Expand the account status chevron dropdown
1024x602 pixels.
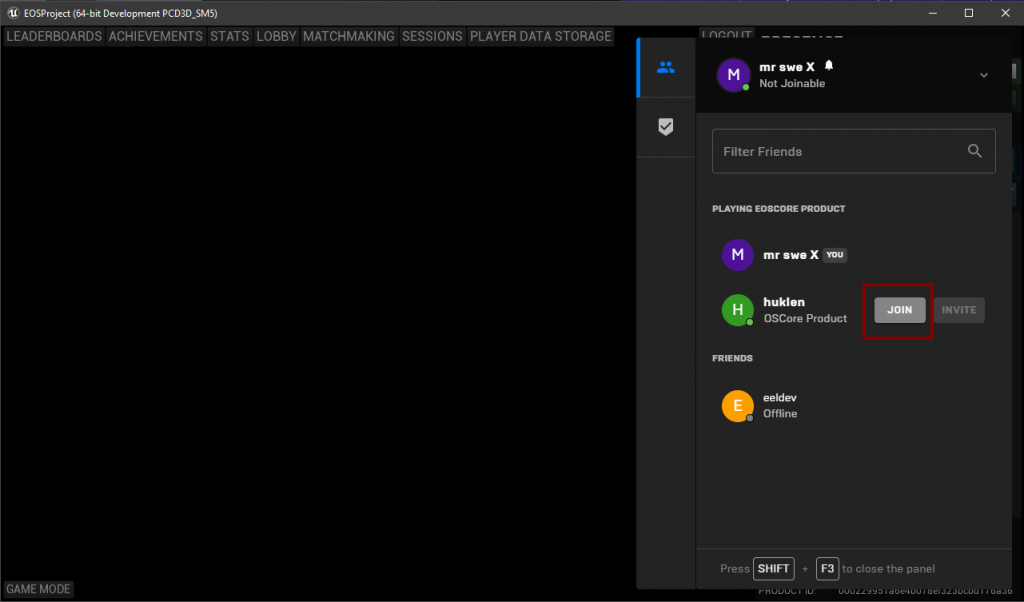coord(983,75)
